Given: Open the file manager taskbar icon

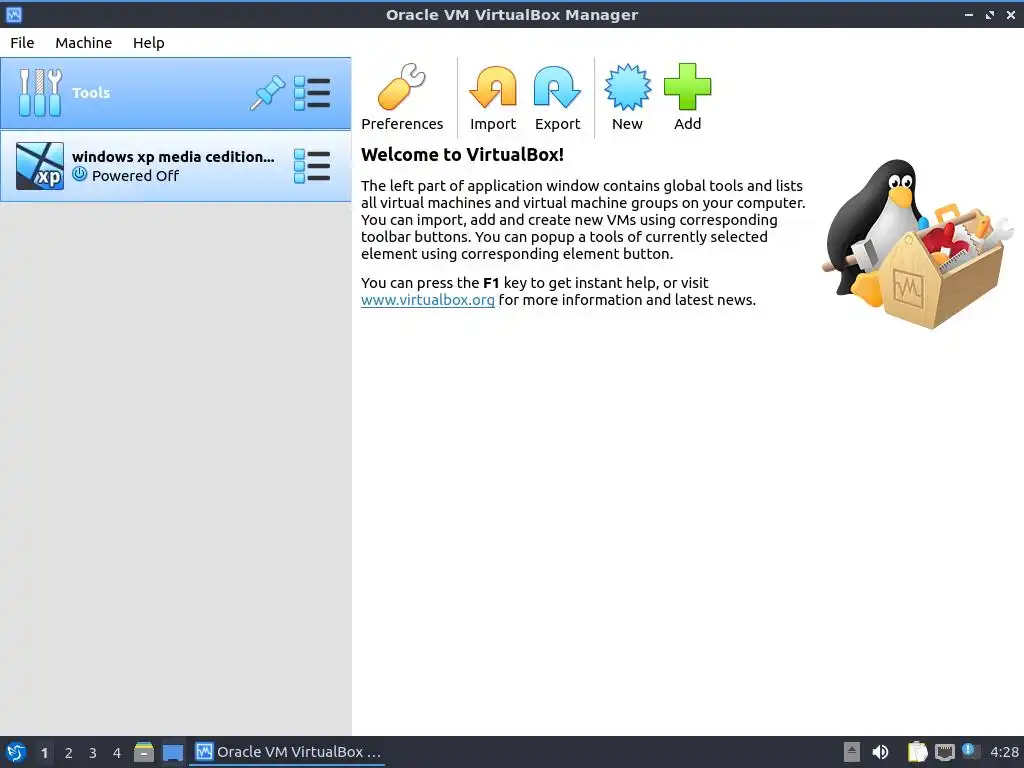Looking at the screenshot, I should pyautogui.click(x=144, y=752).
